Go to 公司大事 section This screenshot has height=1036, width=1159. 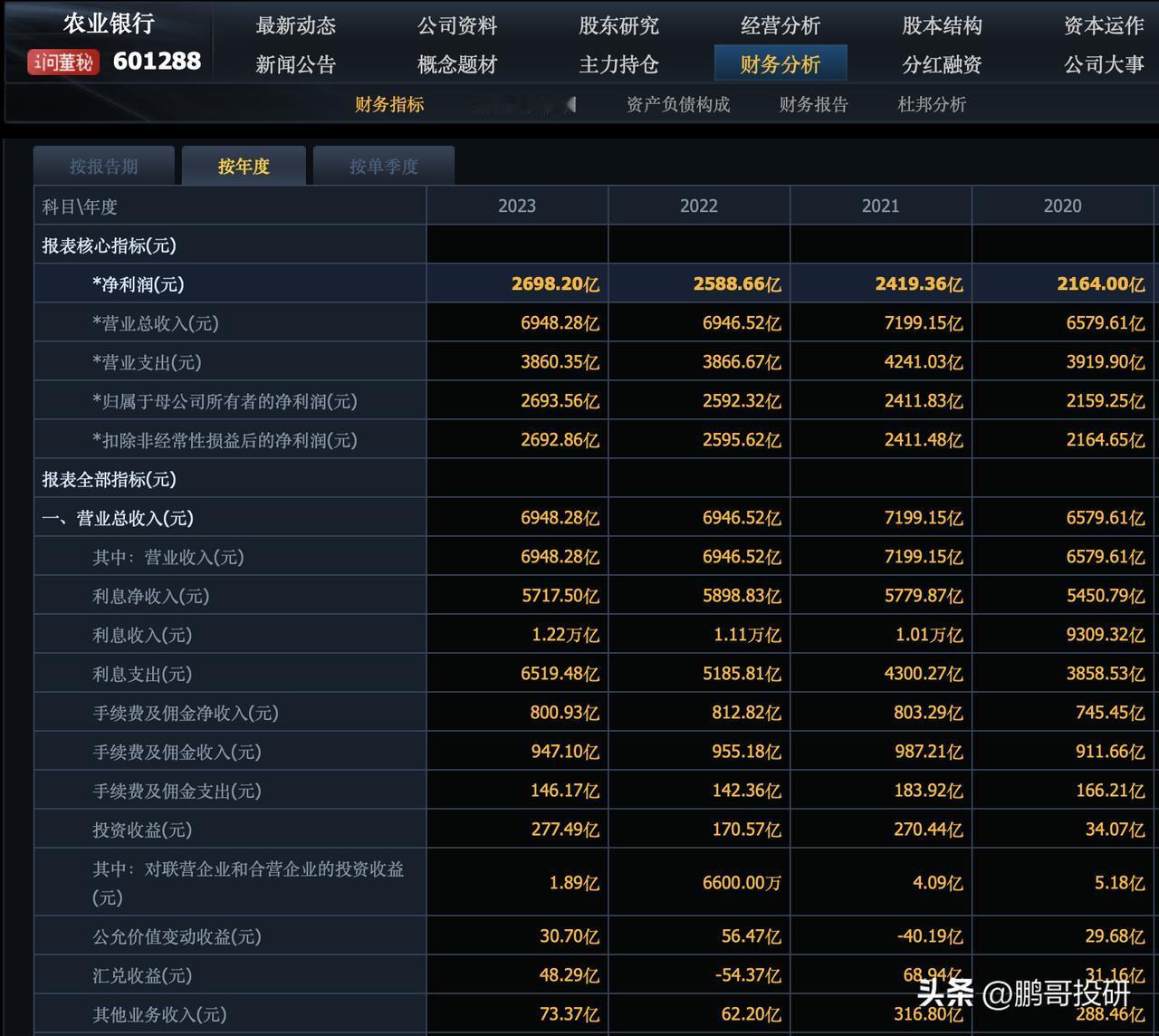[1104, 64]
